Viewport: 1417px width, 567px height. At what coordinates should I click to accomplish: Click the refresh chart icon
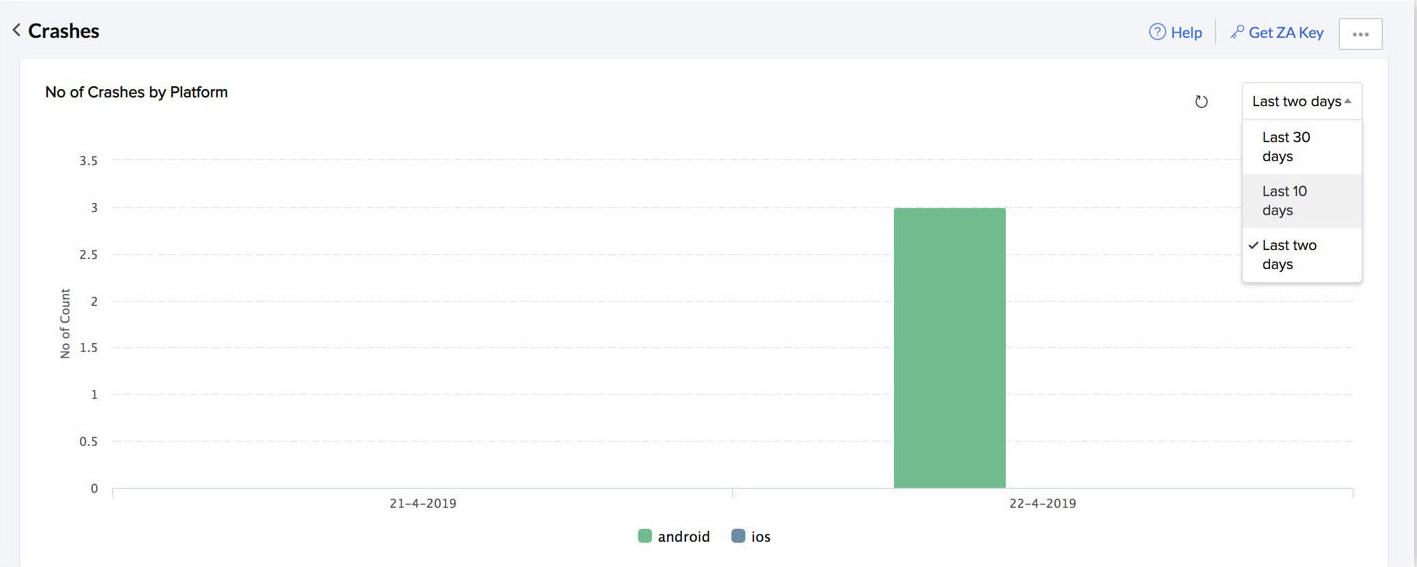1201,101
